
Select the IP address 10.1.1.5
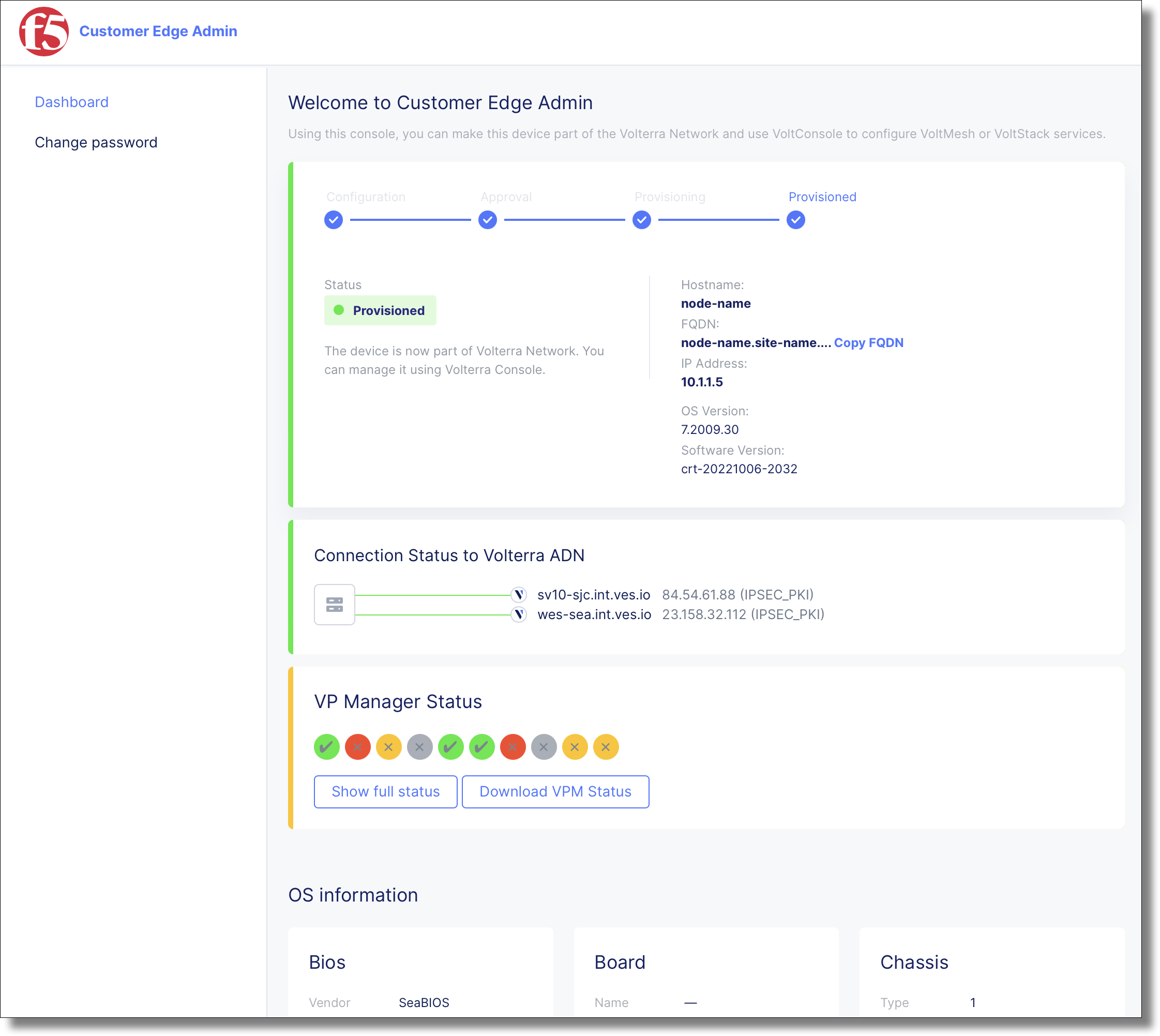(x=702, y=382)
